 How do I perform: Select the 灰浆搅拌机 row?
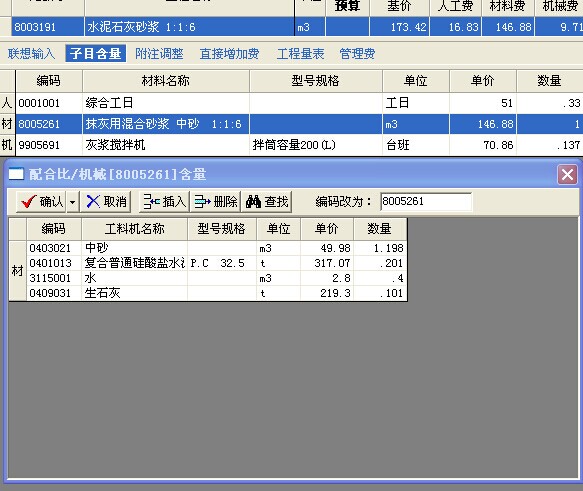click(292, 145)
